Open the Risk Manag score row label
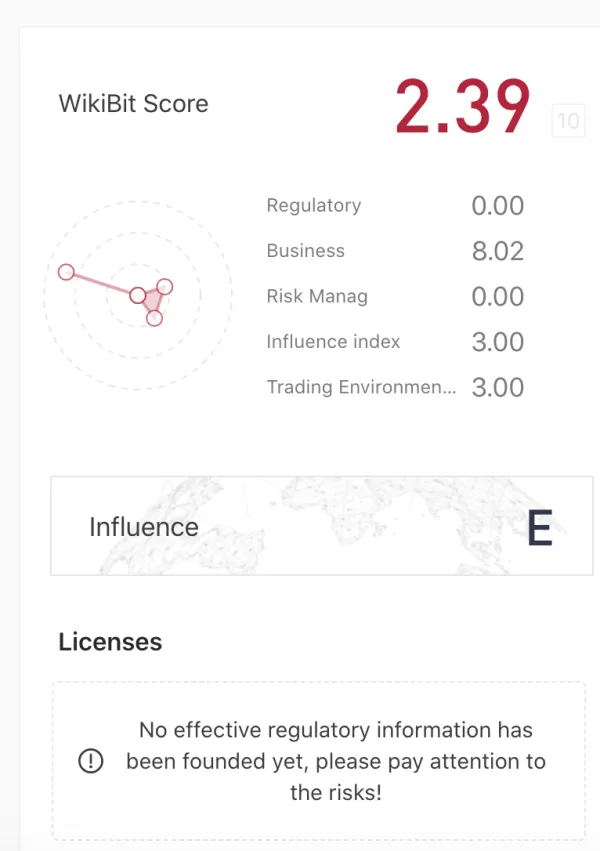 click(x=317, y=296)
